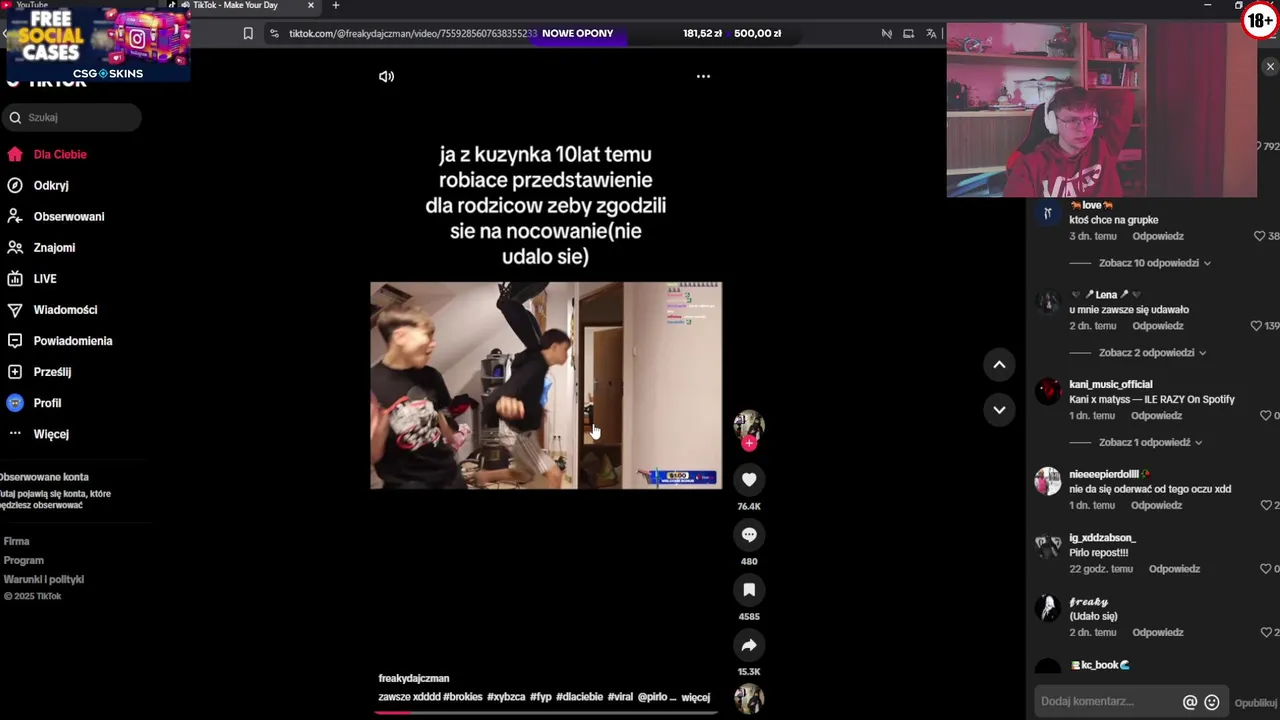Seek on the video progress bar
The image size is (1280, 720).
(545, 712)
